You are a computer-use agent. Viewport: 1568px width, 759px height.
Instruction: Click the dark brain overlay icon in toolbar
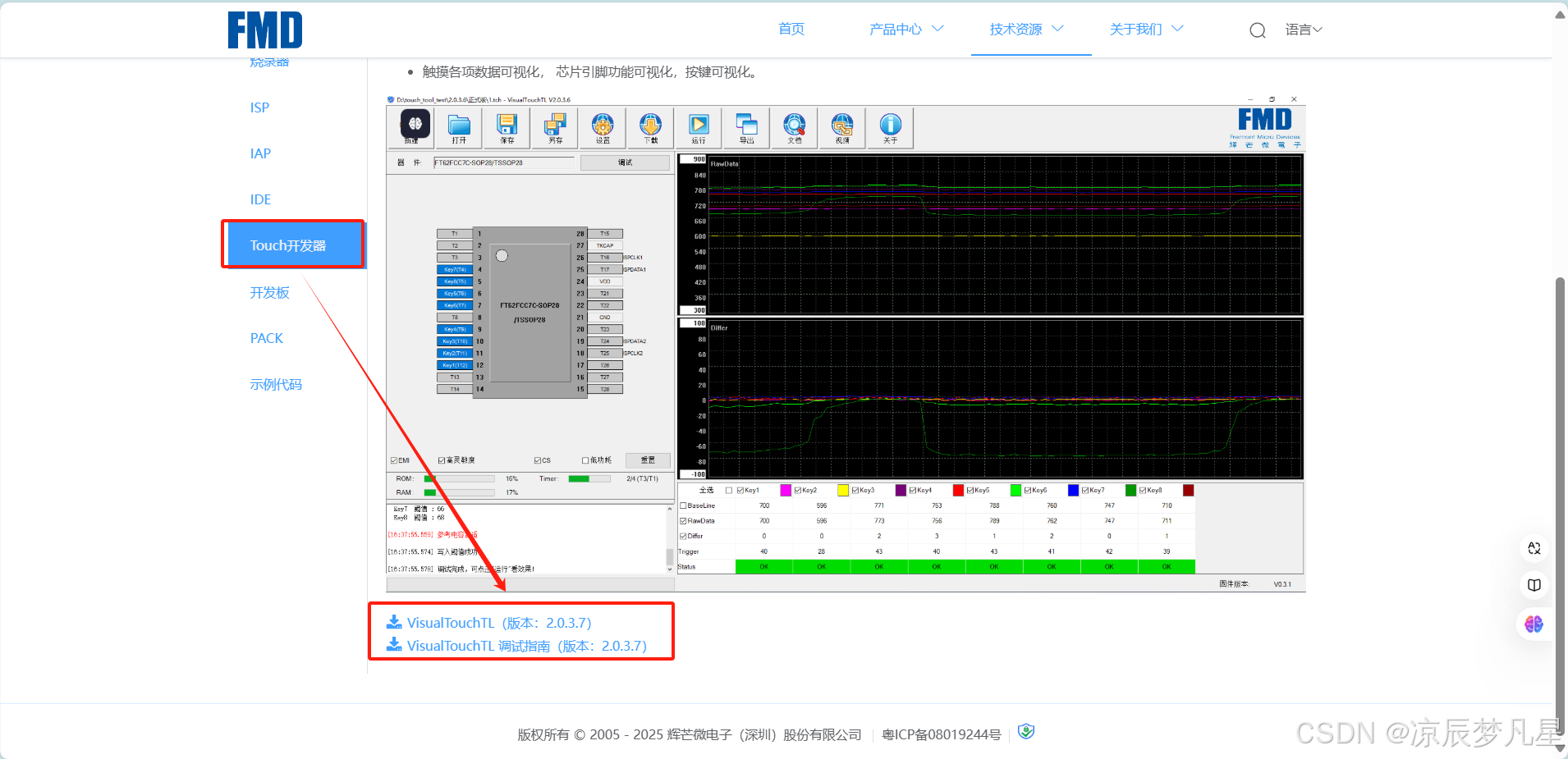(415, 124)
